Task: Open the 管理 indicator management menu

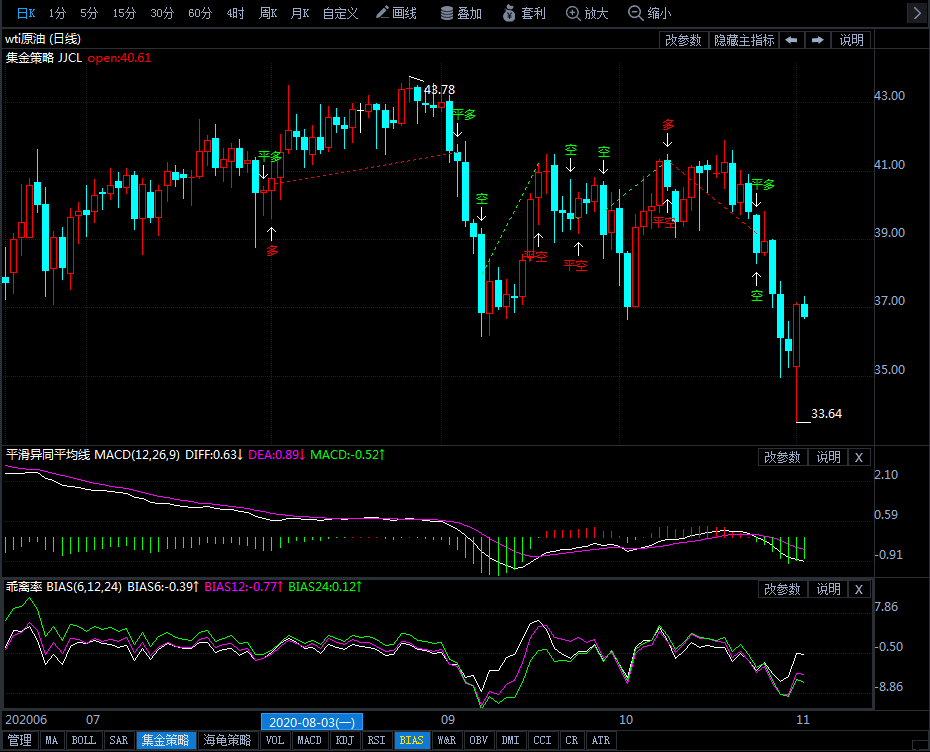Action: [x=20, y=741]
